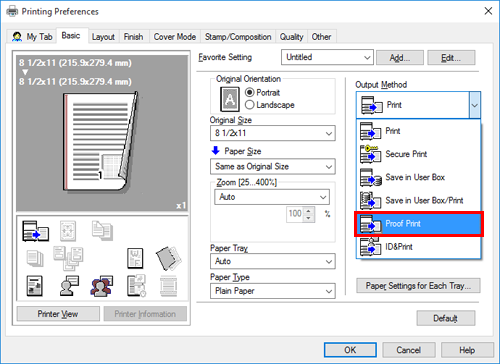Select the Landscape orientation radio button

tap(250, 105)
